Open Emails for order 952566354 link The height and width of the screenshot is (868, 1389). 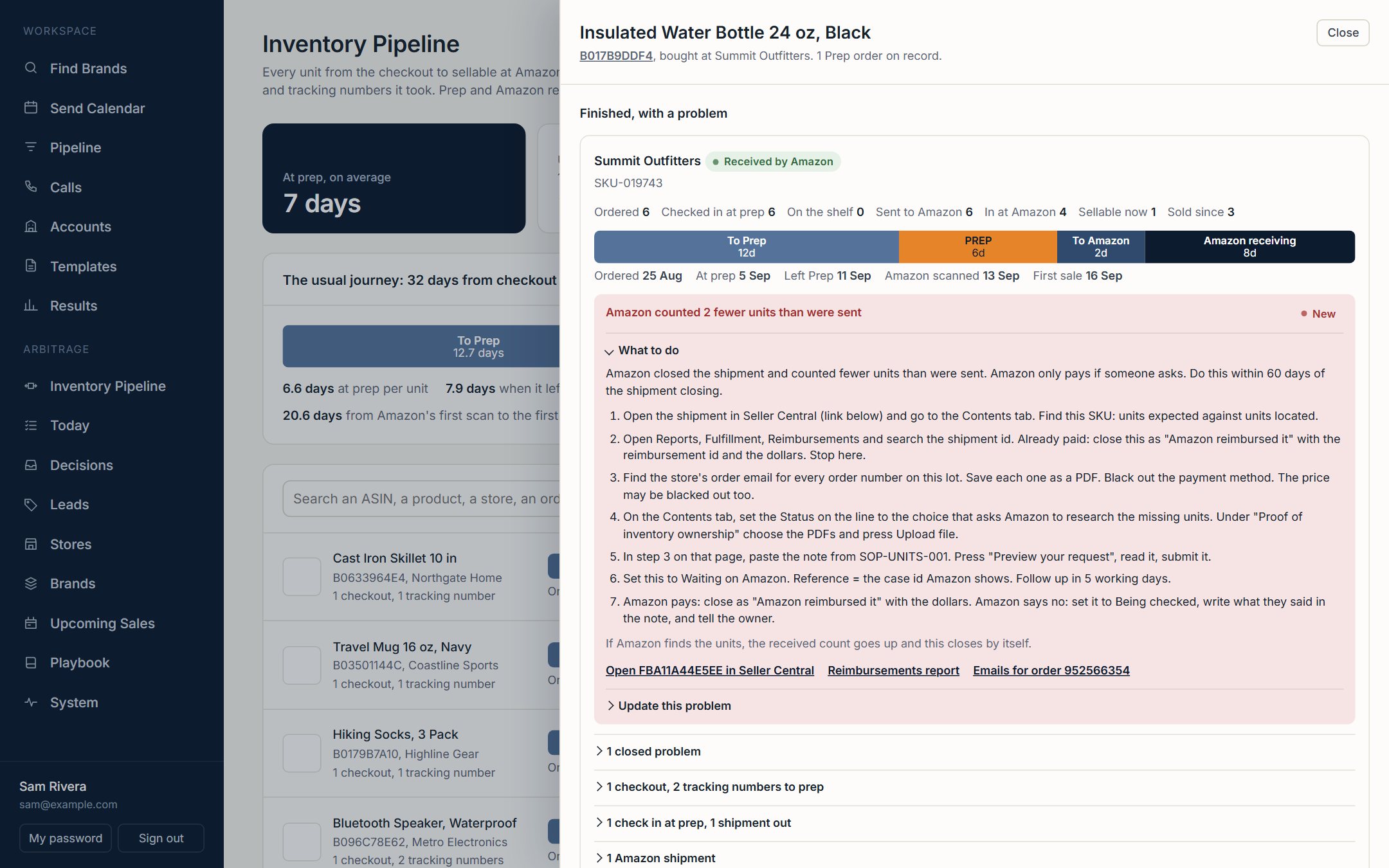[x=1051, y=670]
